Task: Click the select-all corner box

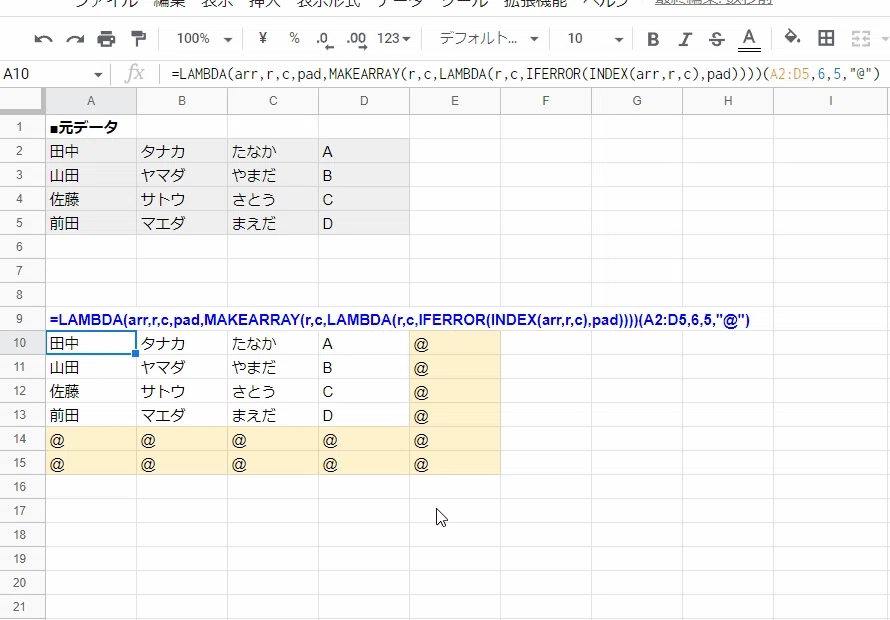Action: (22, 100)
